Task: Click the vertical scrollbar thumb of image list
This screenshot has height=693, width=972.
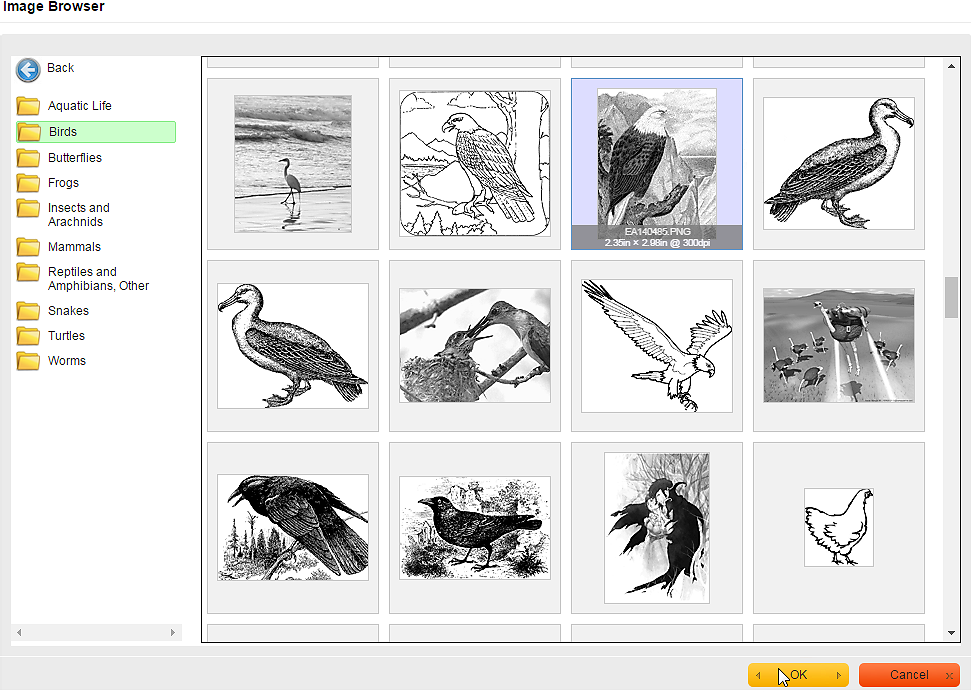Action: pyautogui.click(x=951, y=298)
